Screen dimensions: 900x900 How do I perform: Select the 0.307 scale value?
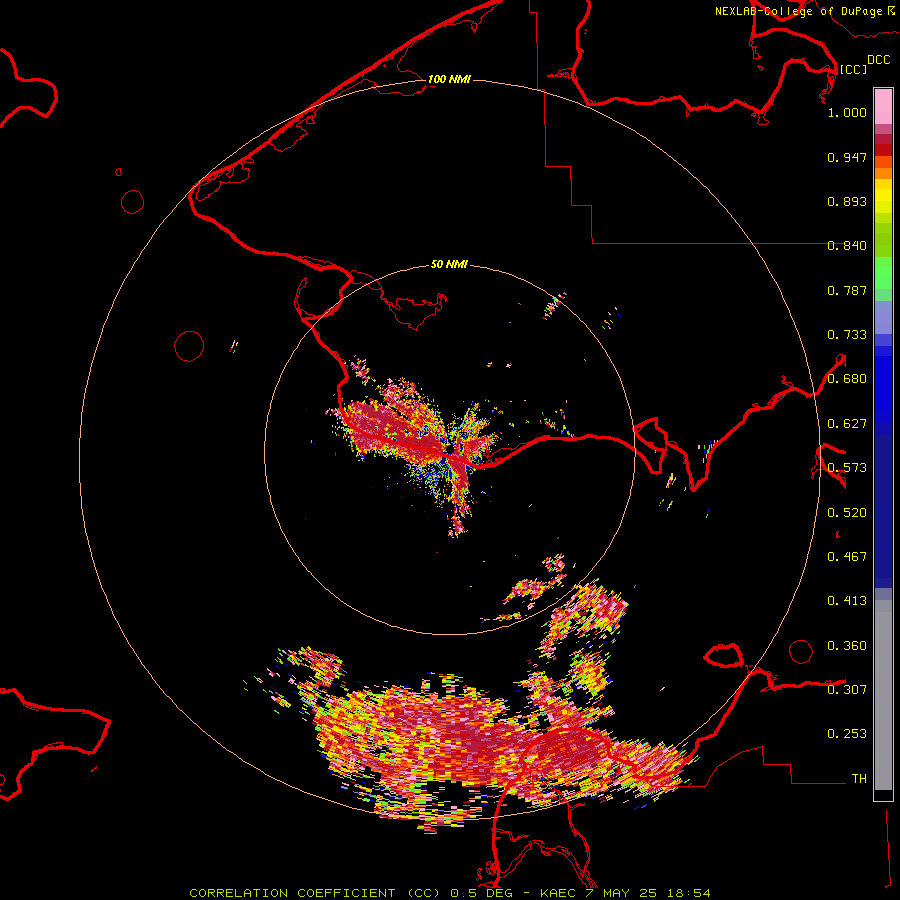click(847, 690)
